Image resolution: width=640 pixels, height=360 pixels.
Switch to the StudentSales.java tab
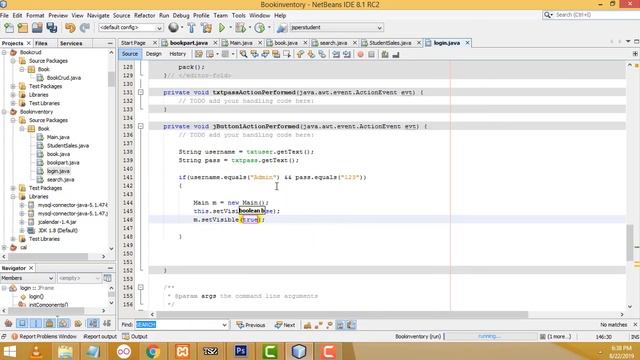point(390,43)
